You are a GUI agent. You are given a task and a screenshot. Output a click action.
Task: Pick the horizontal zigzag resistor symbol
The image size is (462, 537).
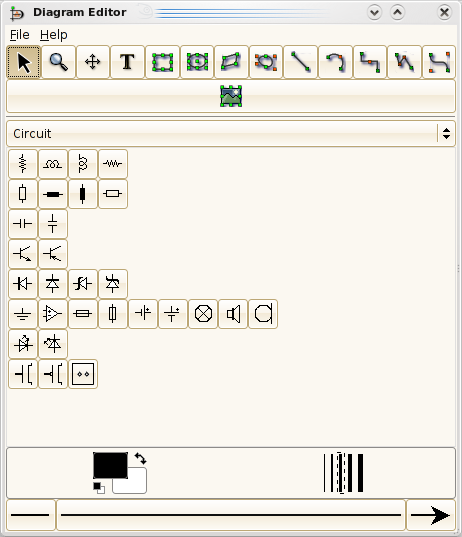click(113, 164)
